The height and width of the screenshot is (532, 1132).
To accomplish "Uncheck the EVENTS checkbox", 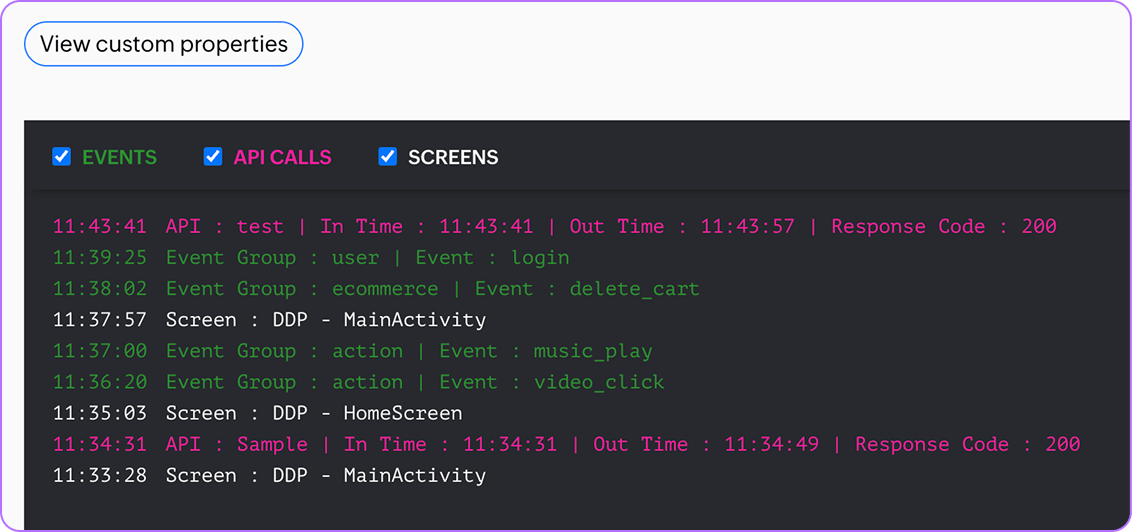I will pos(62,157).
